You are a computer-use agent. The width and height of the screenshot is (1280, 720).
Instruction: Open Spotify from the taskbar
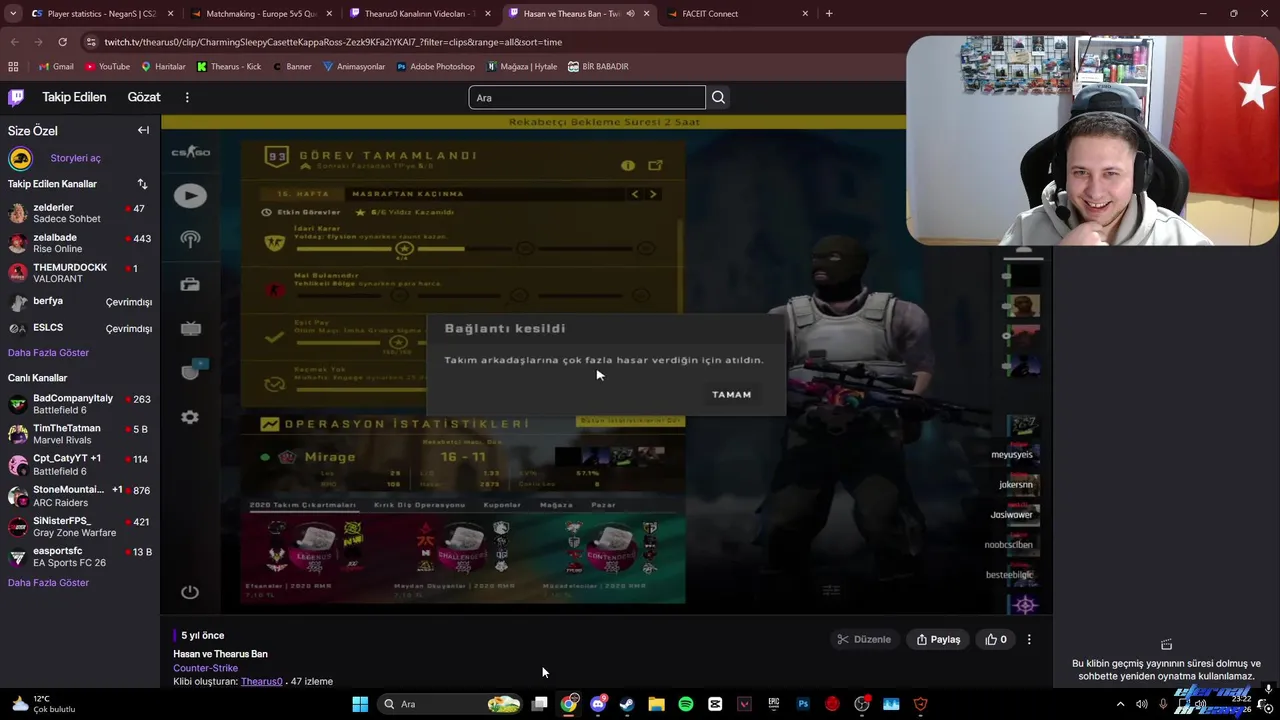[686, 704]
